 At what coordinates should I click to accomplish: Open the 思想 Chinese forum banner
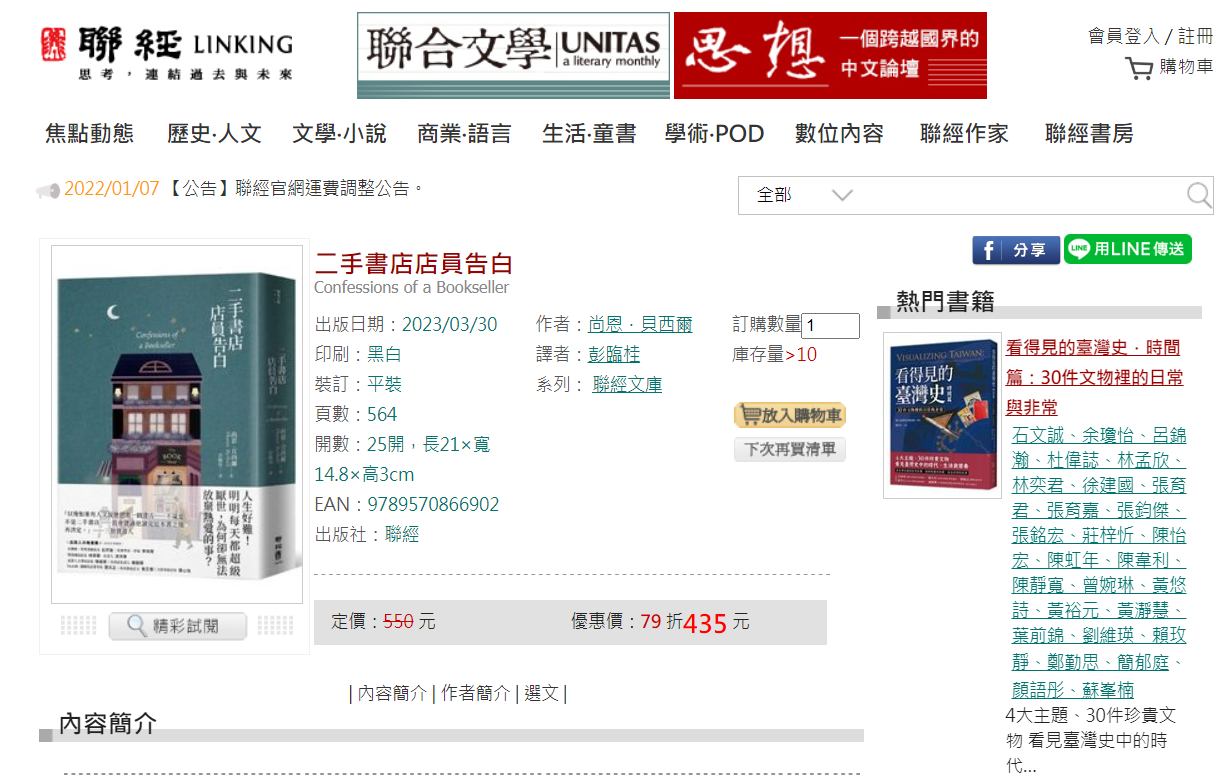pyautogui.click(x=830, y=56)
